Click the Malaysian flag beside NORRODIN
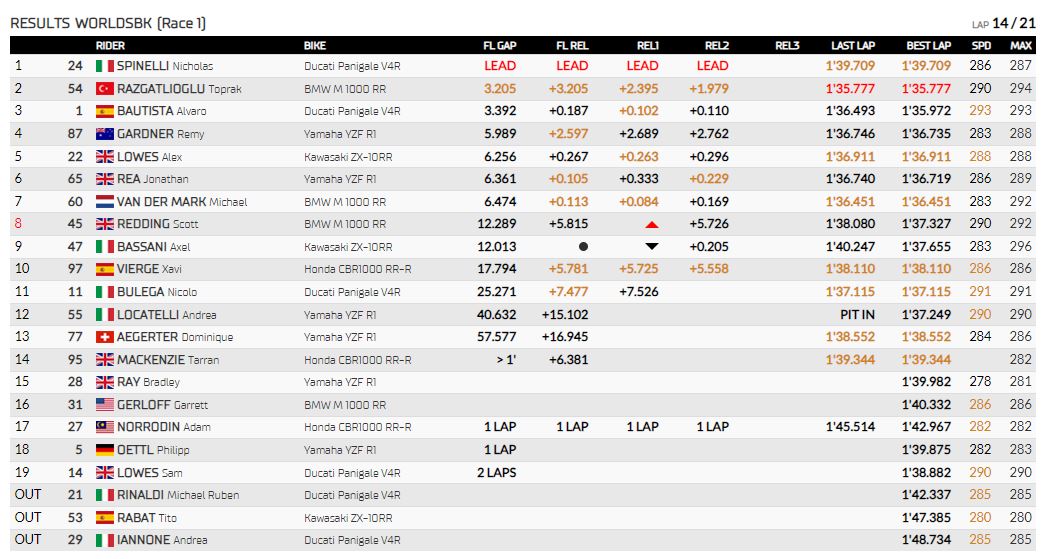 [105, 427]
